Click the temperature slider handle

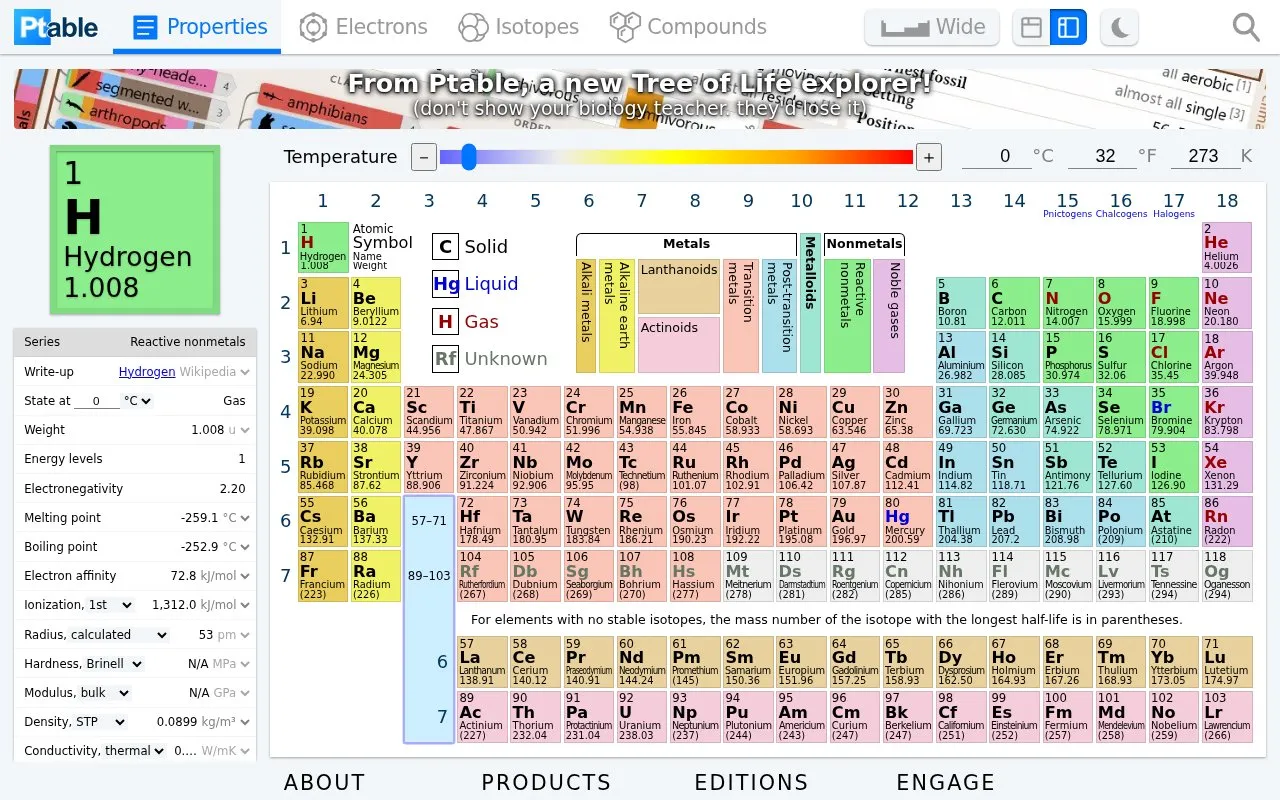pyautogui.click(x=468, y=157)
